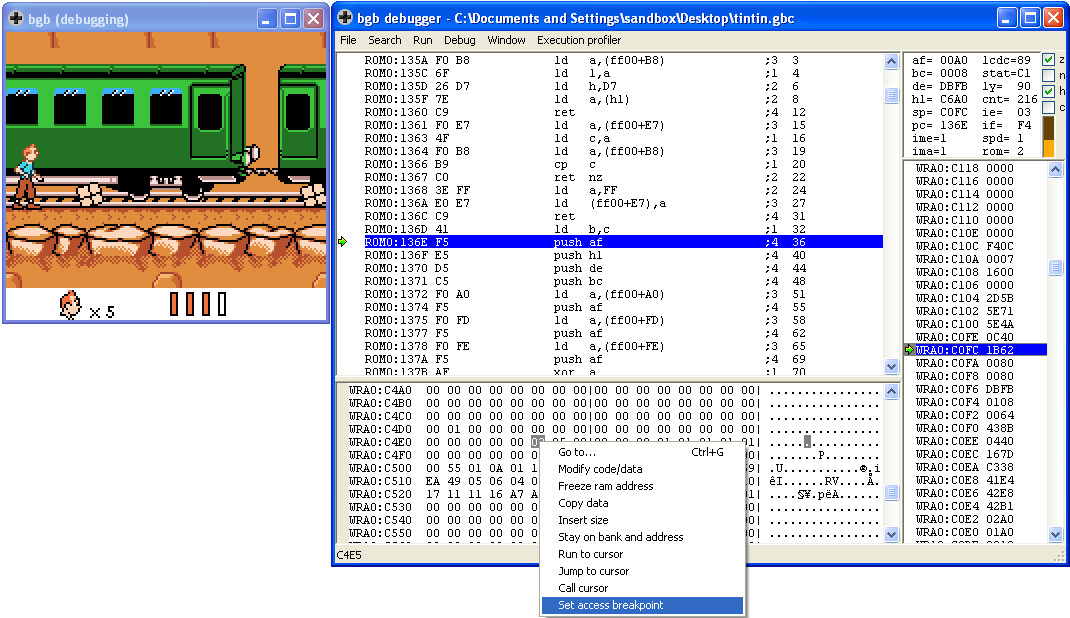1070x618 pixels.
Task: Click the af= 00A0 register value
Action: (x=940, y=60)
